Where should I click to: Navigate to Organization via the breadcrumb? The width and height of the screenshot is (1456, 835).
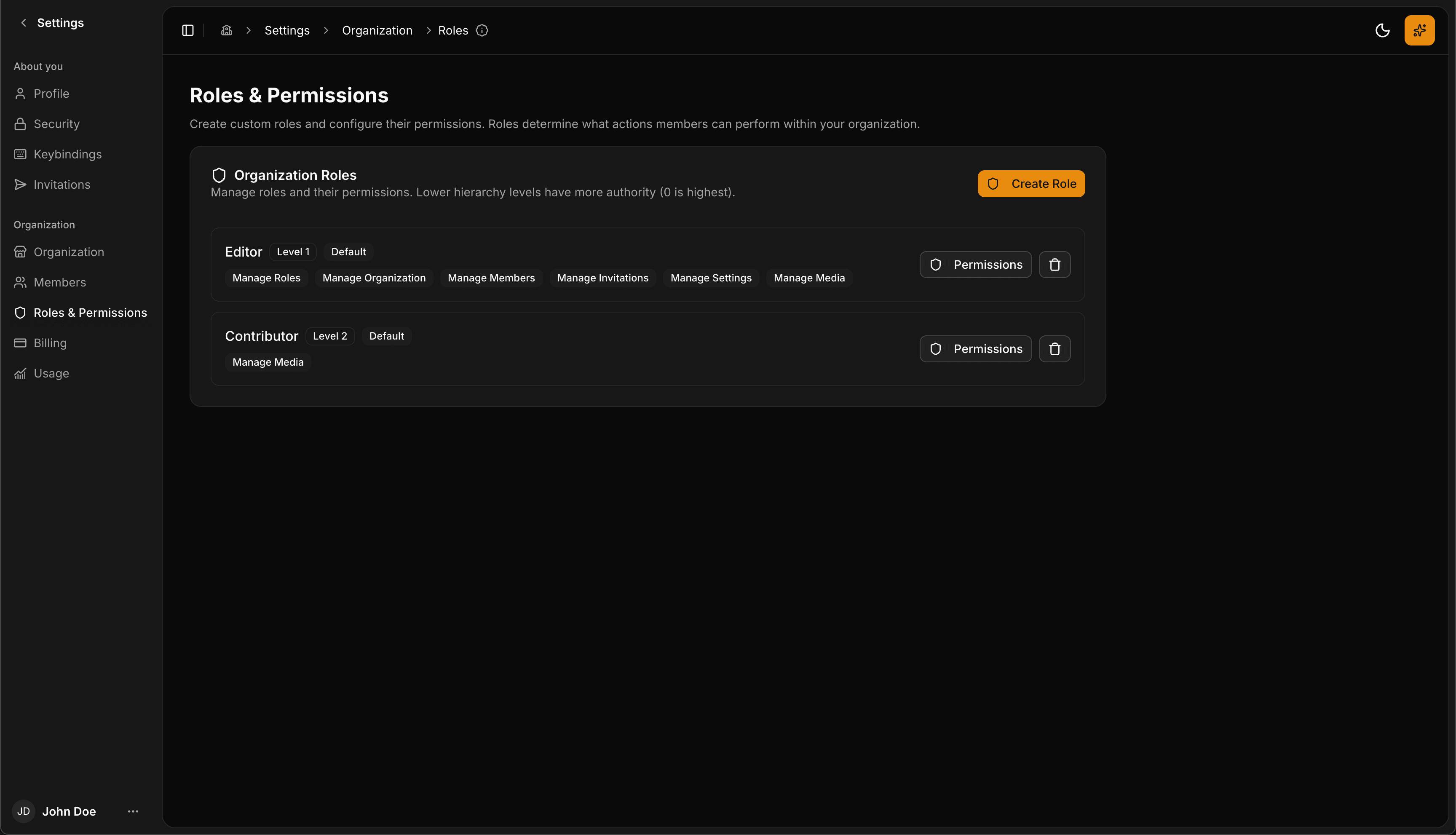377,30
